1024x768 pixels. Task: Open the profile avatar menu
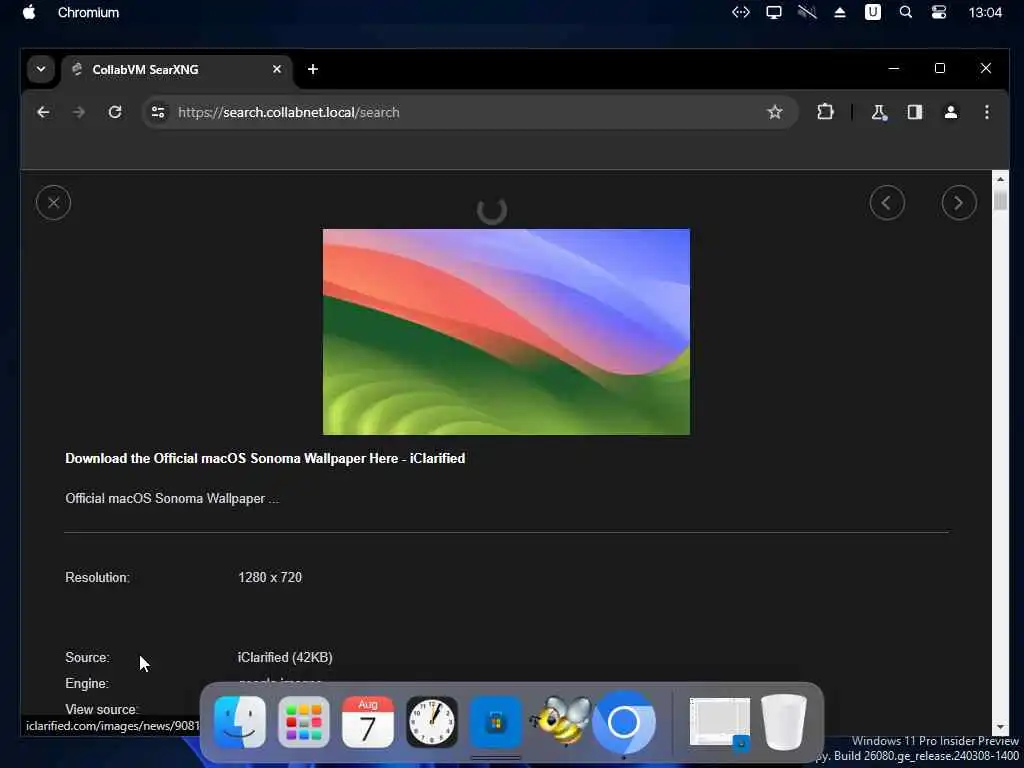(x=951, y=112)
